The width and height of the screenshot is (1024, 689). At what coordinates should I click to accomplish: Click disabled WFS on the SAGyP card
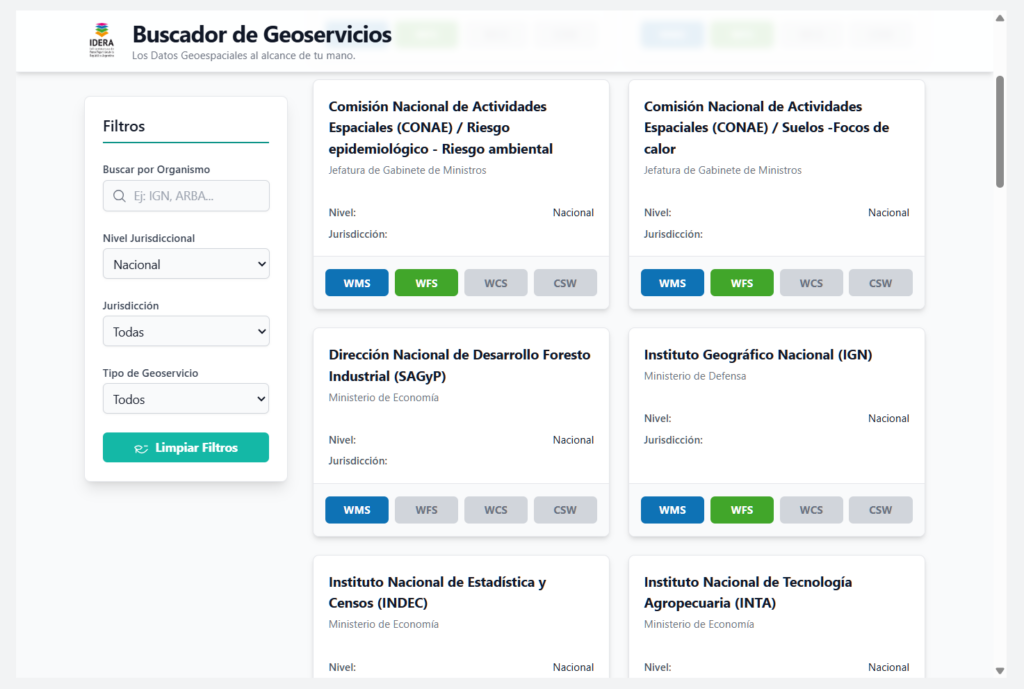[426, 510]
